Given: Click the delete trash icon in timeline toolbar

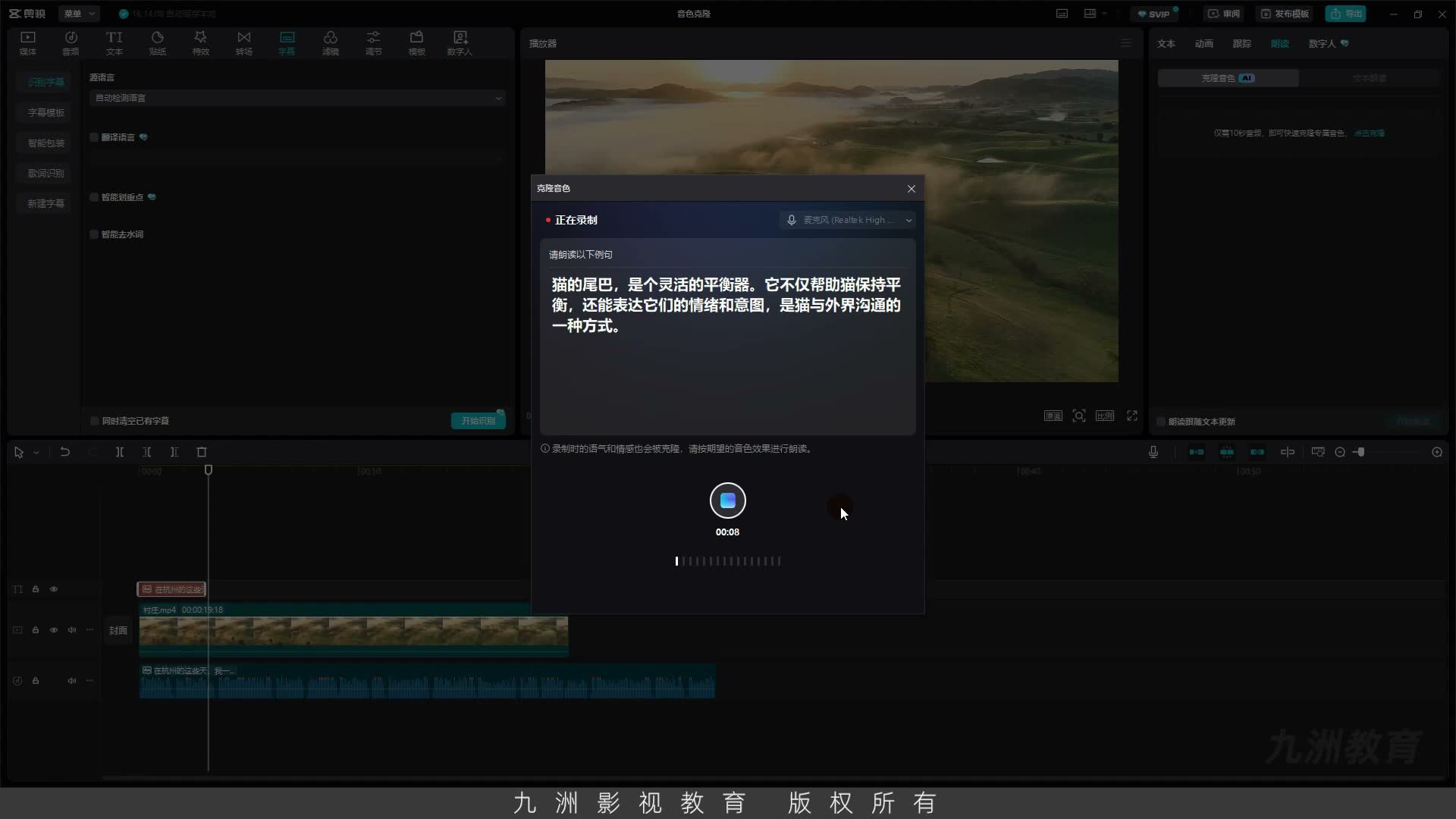Looking at the screenshot, I should pyautogui.click(x=202, y=452).
